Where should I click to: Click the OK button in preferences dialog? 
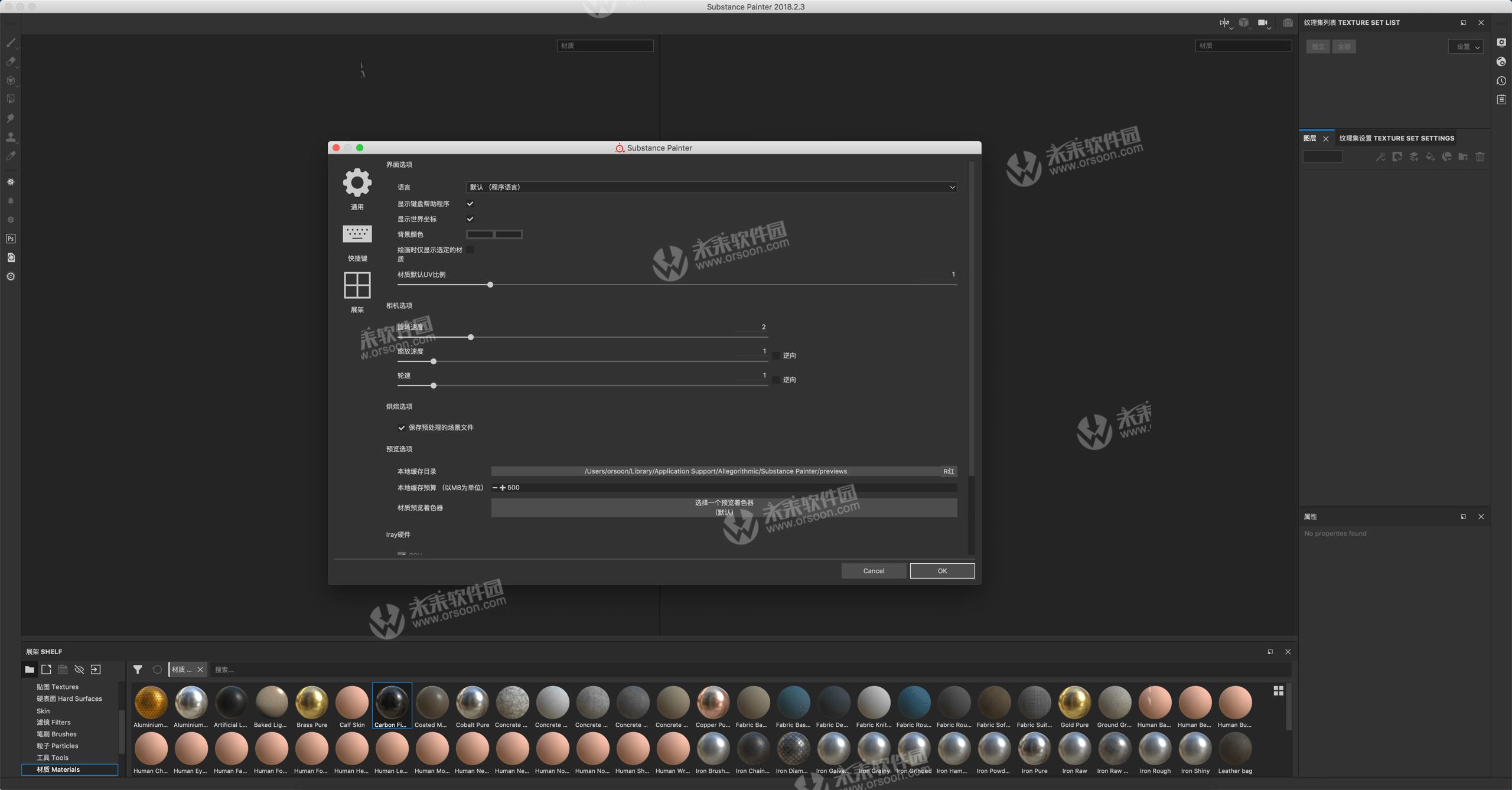942,571
